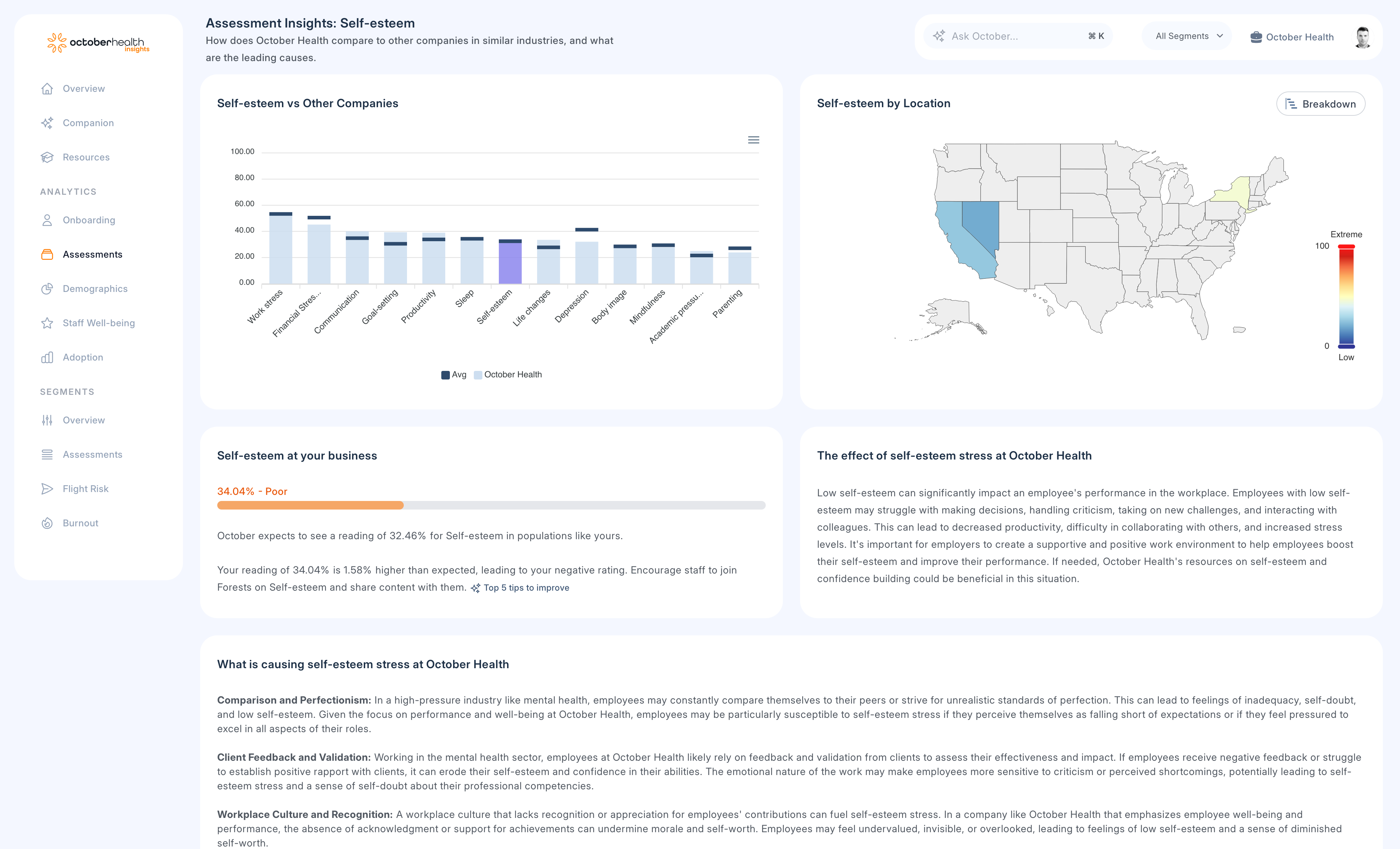Go to Companion in the sidebar
Screen dimensions: 1400x849
click(x=88, y=123)
